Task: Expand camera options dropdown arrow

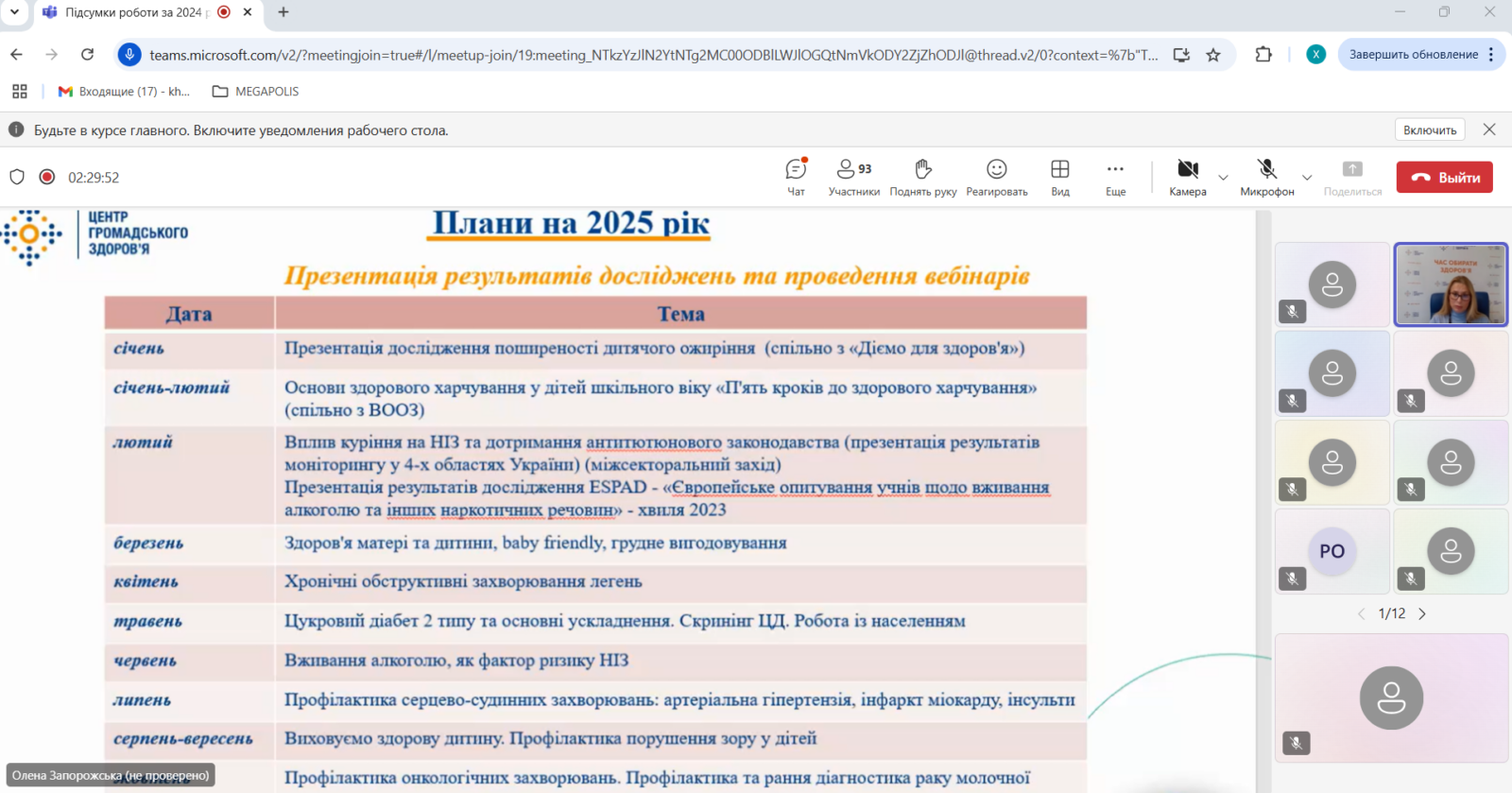Action: pos(1223,178)
